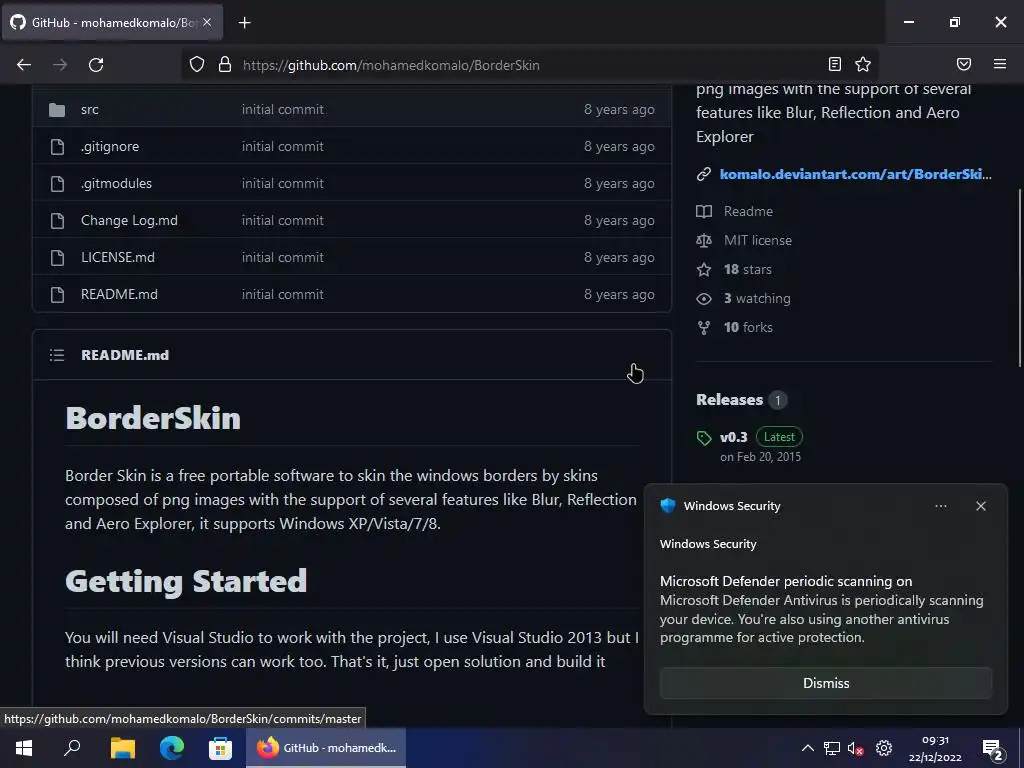Open taskbar Search
The height and width of the screenshot is (768, 1024).
coord(72,748)
